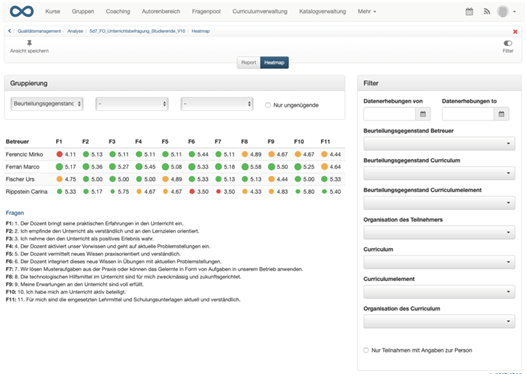Screen dimensions: 527x376
Task: Click red dot for Ferencic Mirko F1
Action: tap(59, 154)
